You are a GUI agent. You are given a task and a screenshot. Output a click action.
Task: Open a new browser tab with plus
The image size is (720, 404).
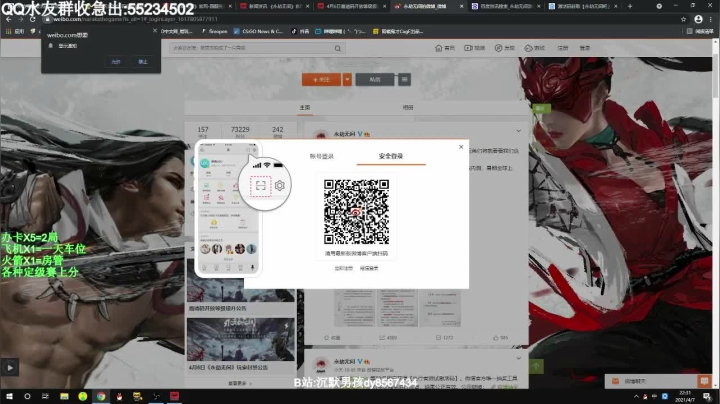630,6
